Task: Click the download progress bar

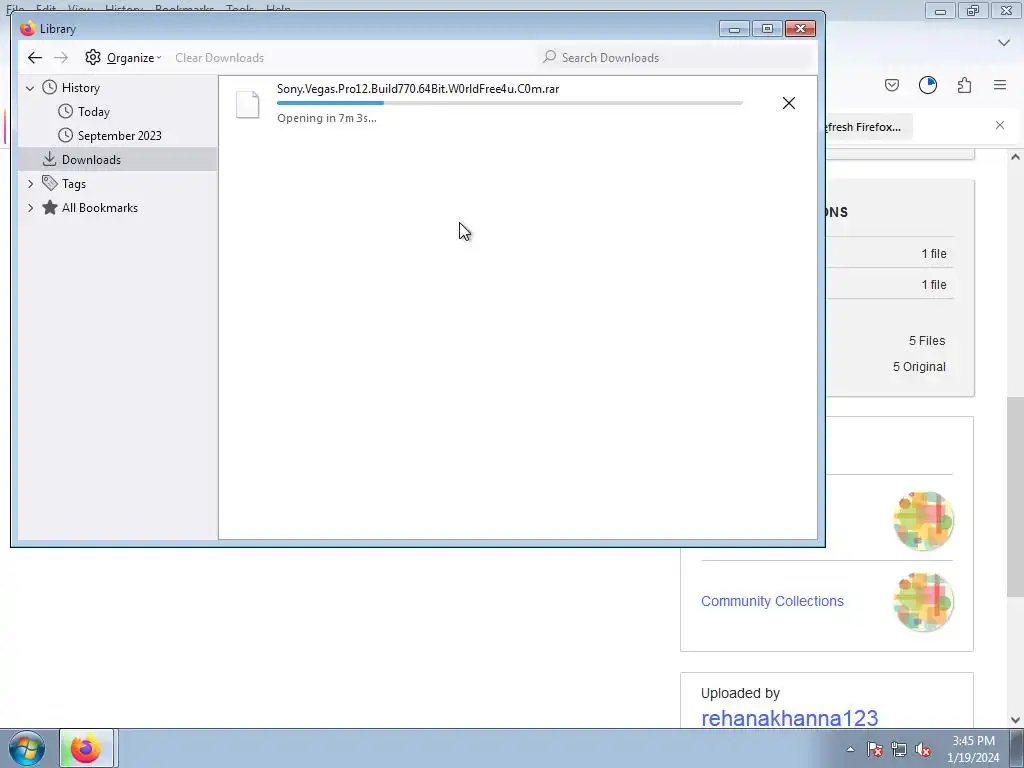Action: point(509,103)
